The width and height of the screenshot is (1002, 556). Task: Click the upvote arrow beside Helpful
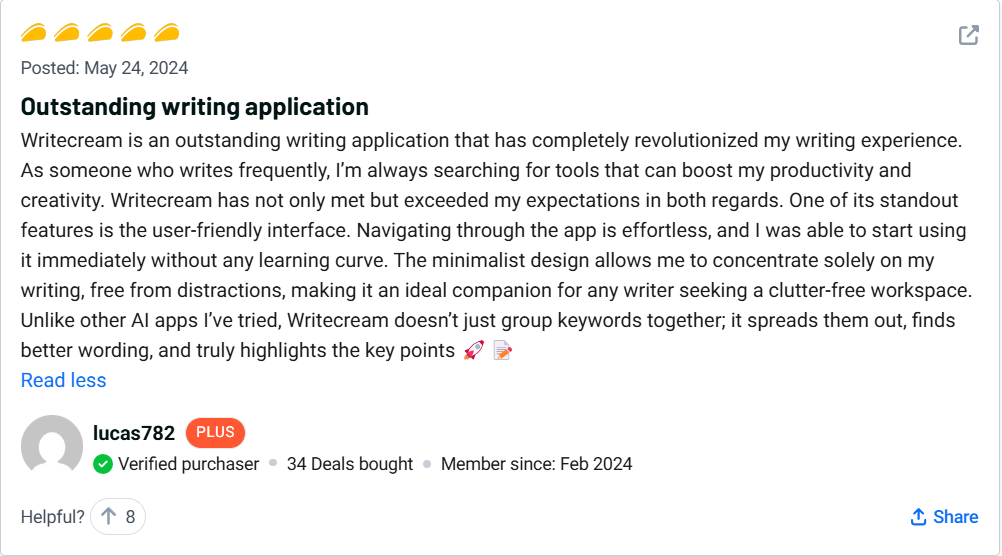(x=109, y=517)
